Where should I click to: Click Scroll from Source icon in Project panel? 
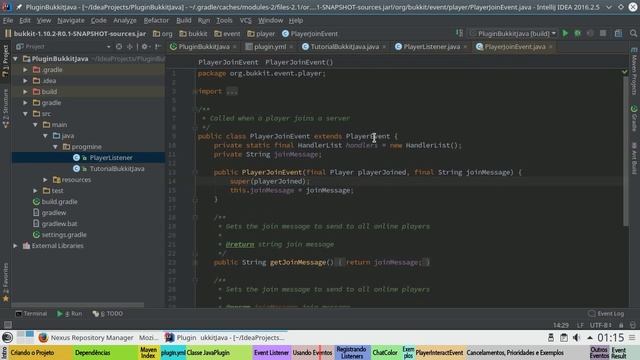pyautogui.click(x=119, y=47)
